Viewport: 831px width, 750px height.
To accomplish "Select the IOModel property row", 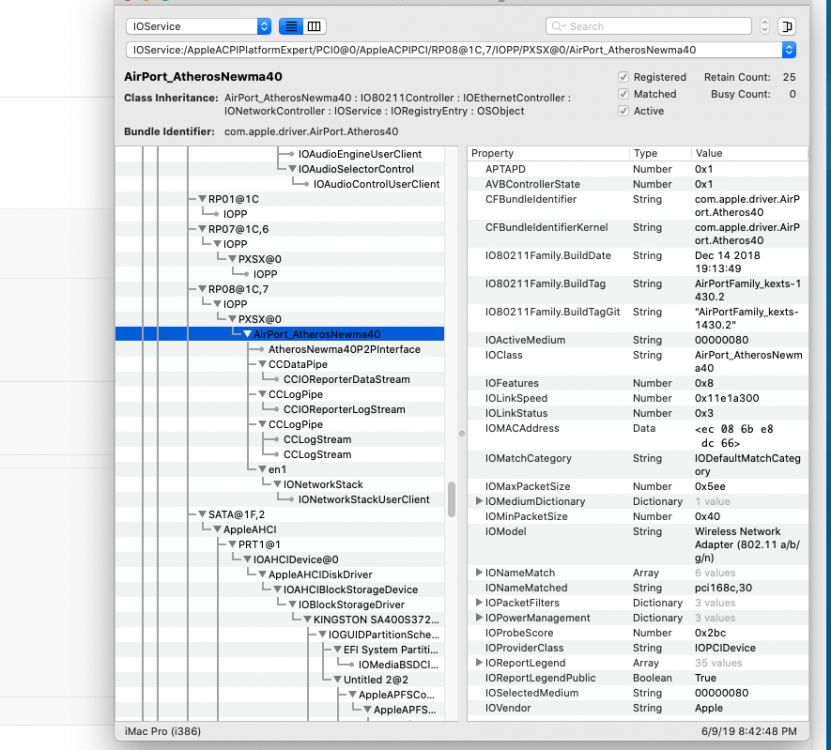I will 638,544.
